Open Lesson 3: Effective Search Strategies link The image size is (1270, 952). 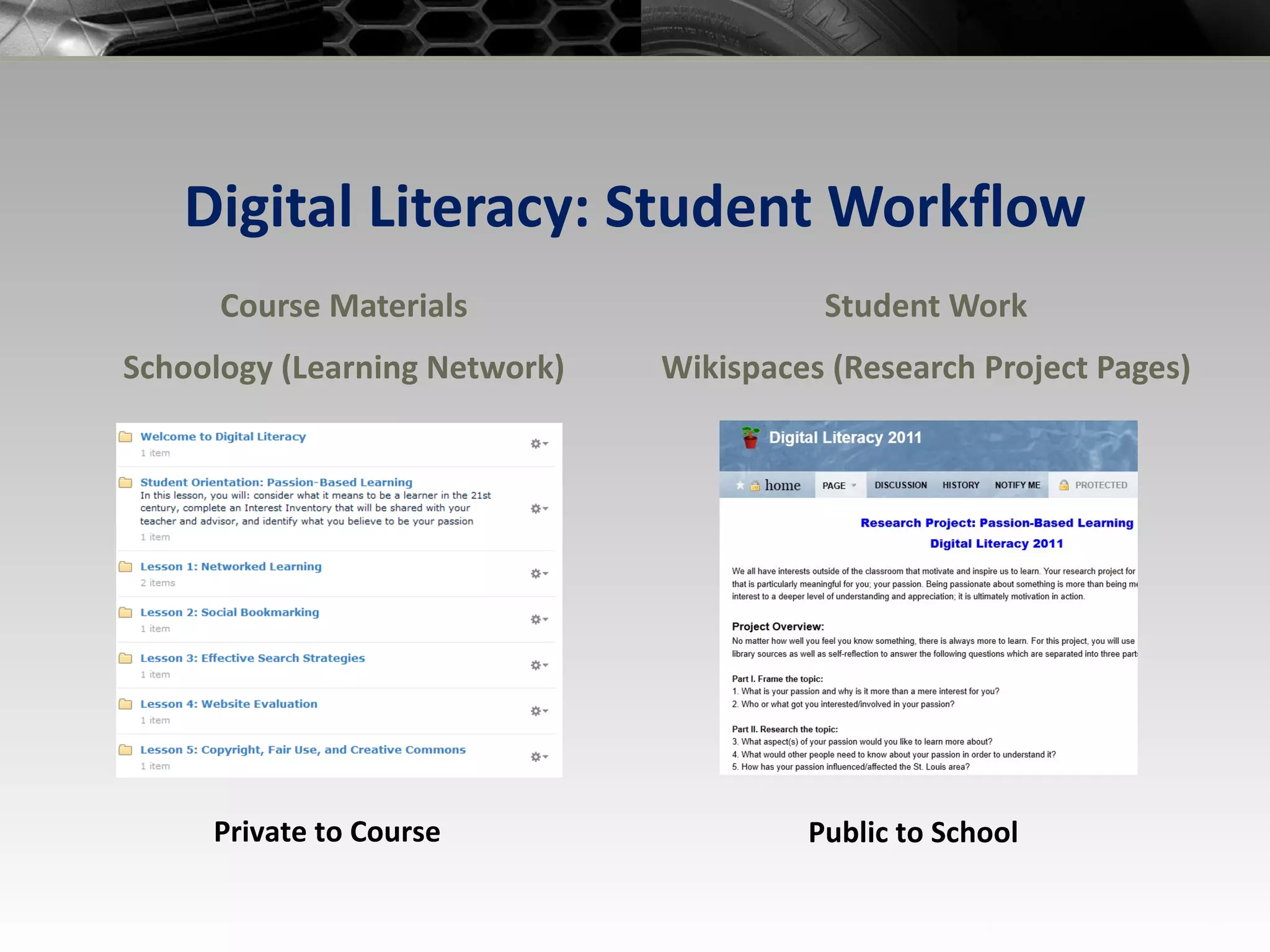252,658
